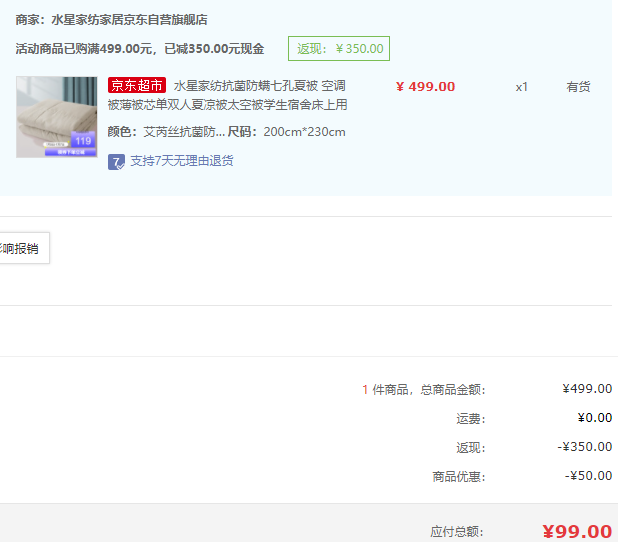Click cashback value -¥350.00
The width and height of the screenshot is (618, 542).
coord(584,447)
